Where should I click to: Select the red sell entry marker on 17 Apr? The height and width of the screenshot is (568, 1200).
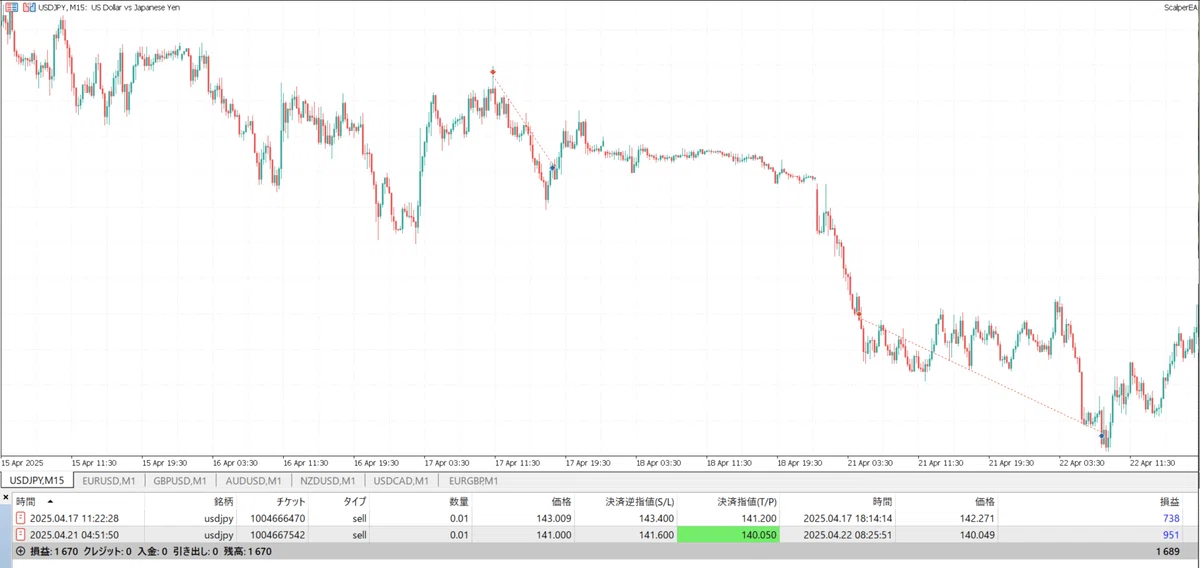(x=493, y=72)
